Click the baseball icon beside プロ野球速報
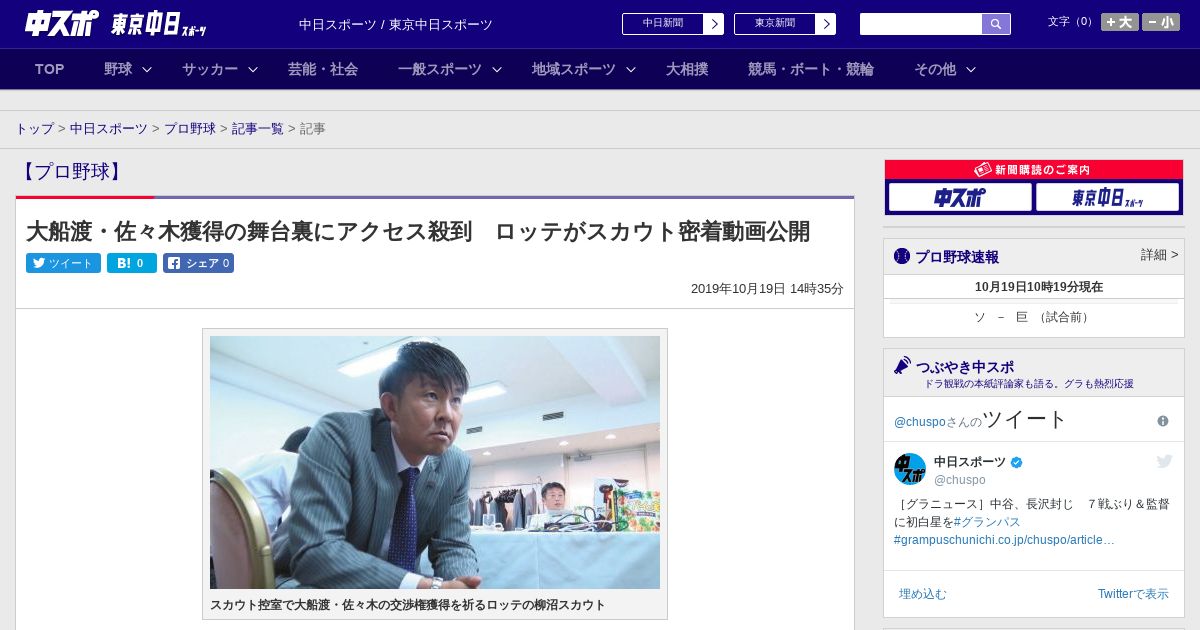The height and width of the screenshot is (630, 1200). [902, 256]
